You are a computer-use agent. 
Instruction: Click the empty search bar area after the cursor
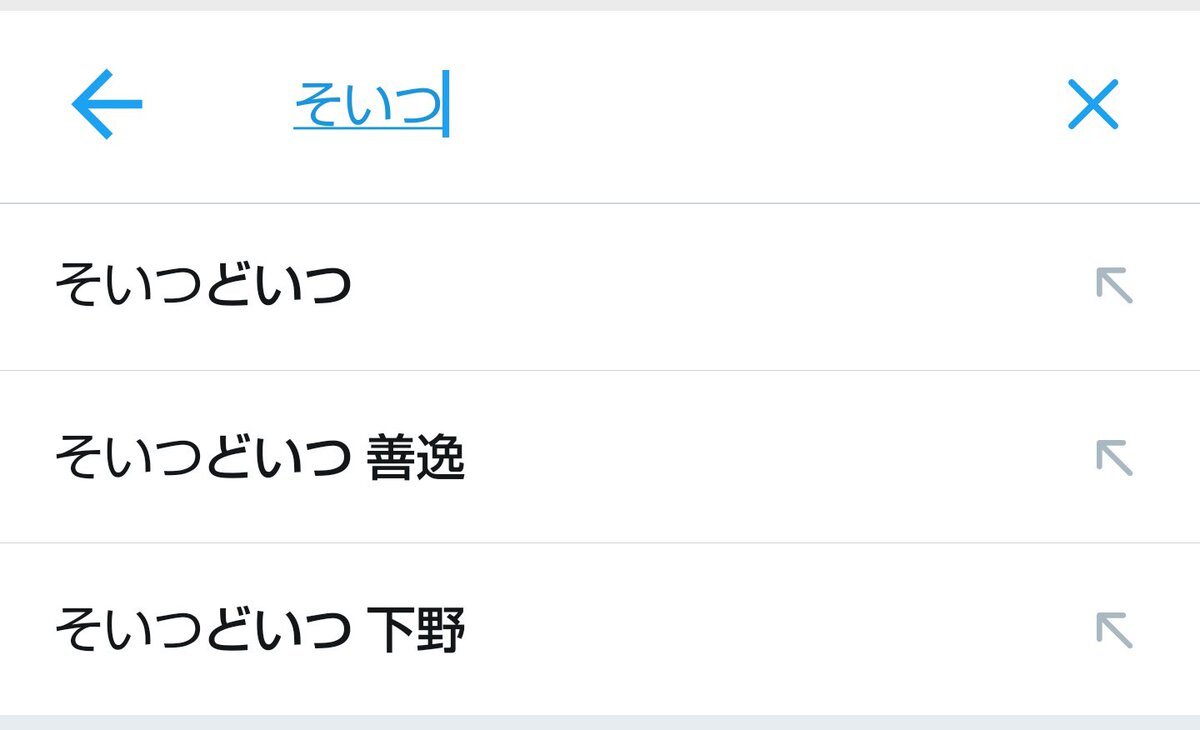click(x=750, y=105)
